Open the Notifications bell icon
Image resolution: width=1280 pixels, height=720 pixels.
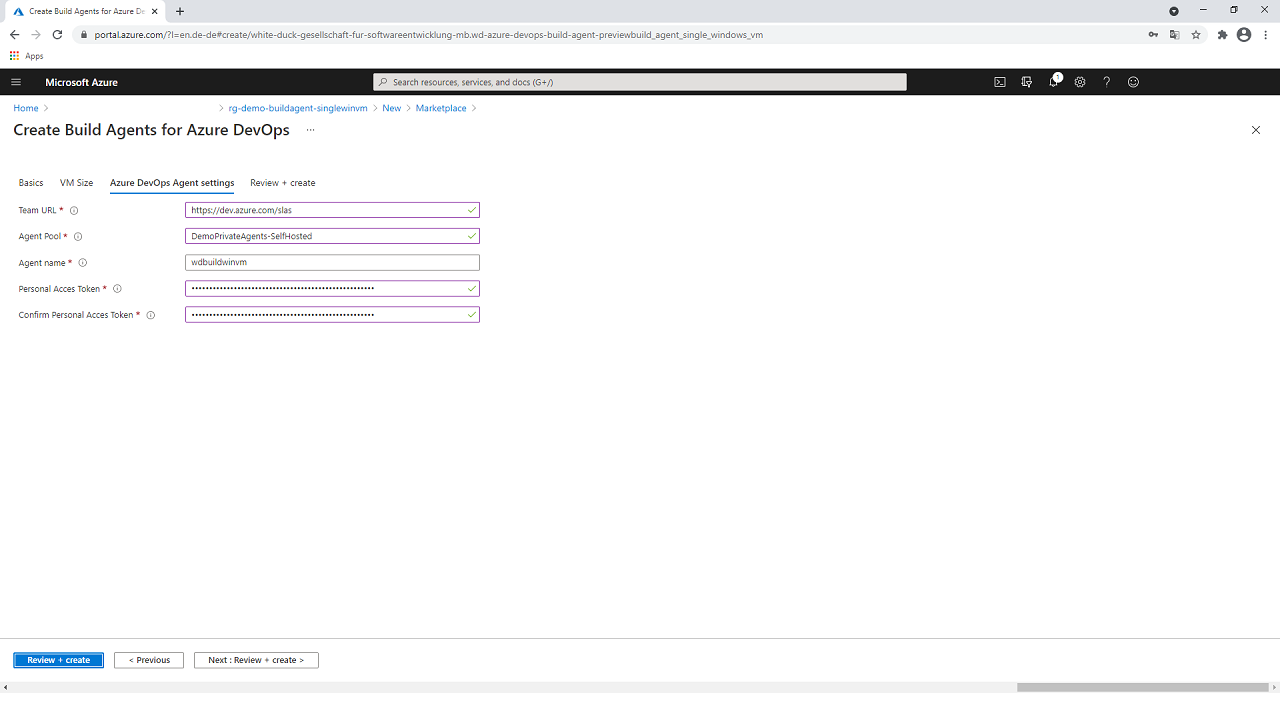tap(1054, 82)
